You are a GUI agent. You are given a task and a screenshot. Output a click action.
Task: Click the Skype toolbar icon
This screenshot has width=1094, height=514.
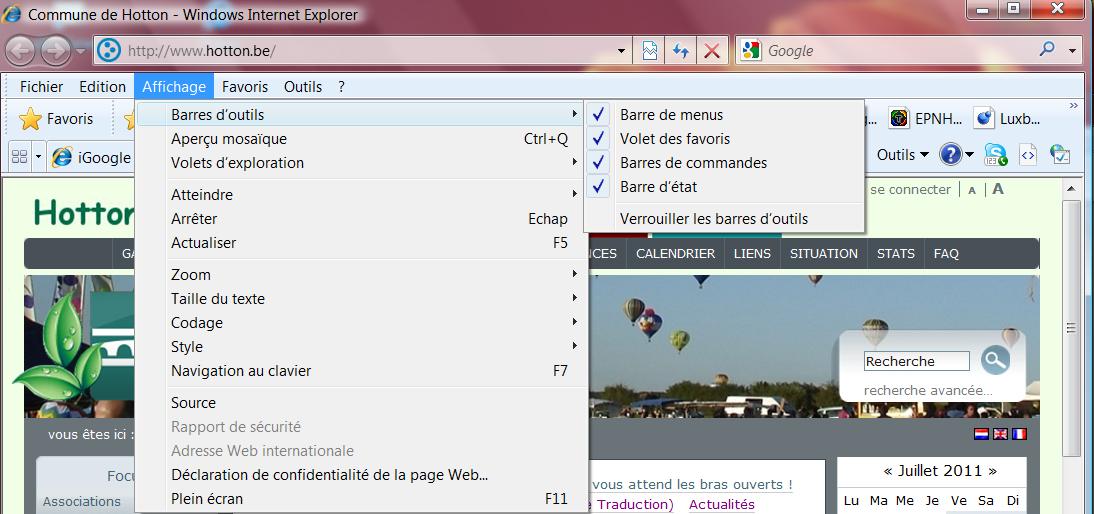[995, 154]
